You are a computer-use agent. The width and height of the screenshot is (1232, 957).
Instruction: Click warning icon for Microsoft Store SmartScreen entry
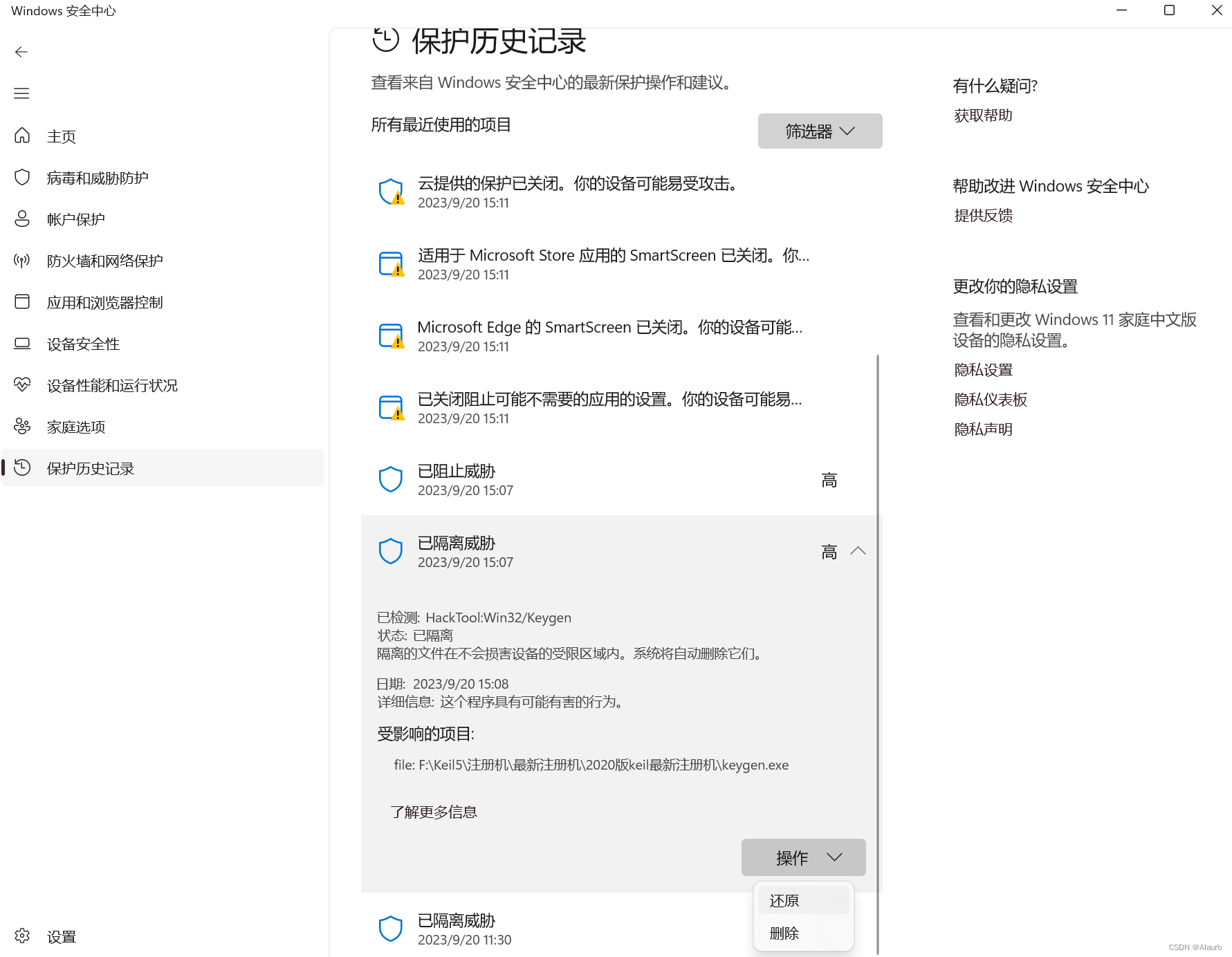click(392, 263)
